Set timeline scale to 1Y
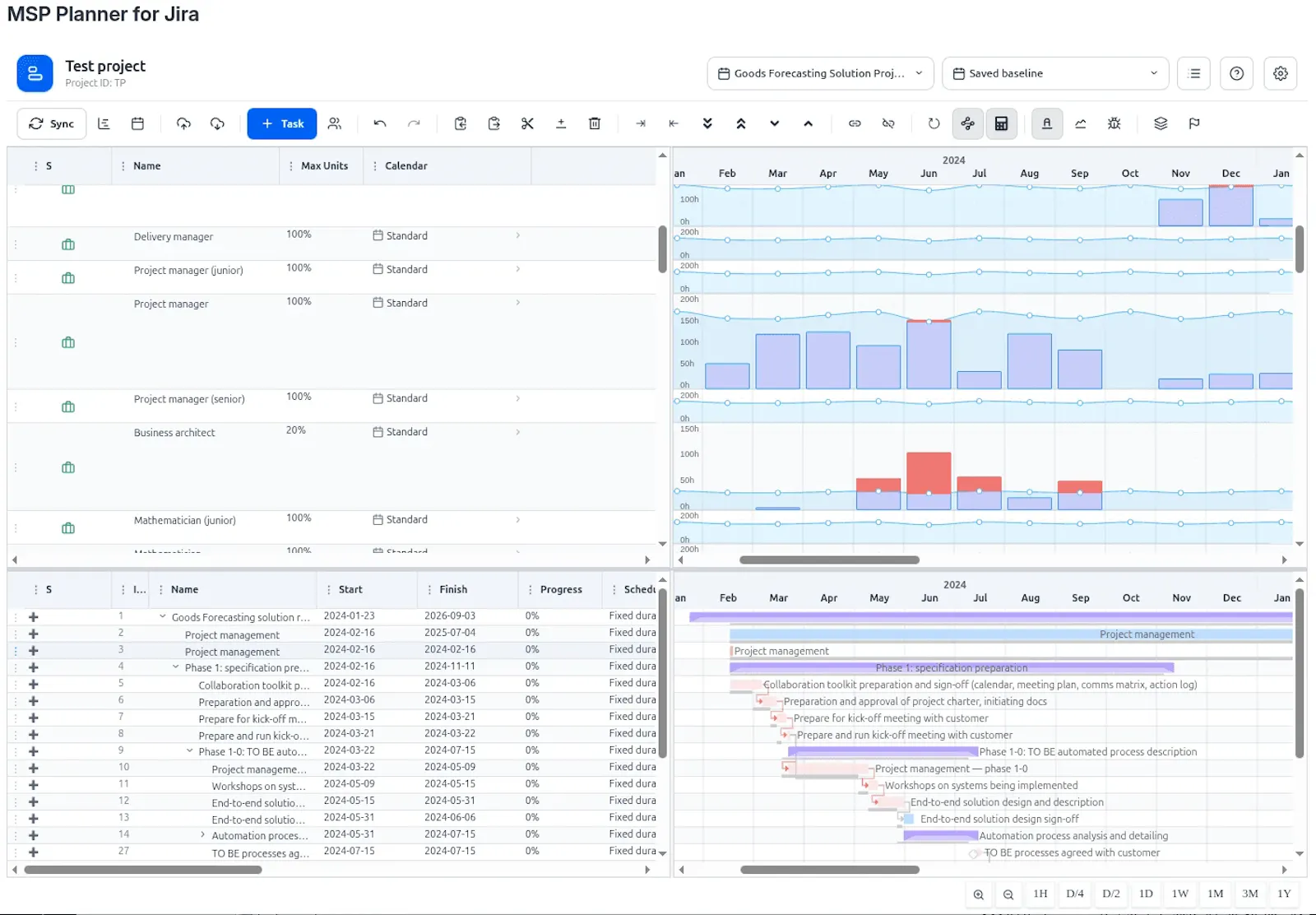This screenshot has height=915, width=1316. pyautogui.click(x=1285, y=894)
